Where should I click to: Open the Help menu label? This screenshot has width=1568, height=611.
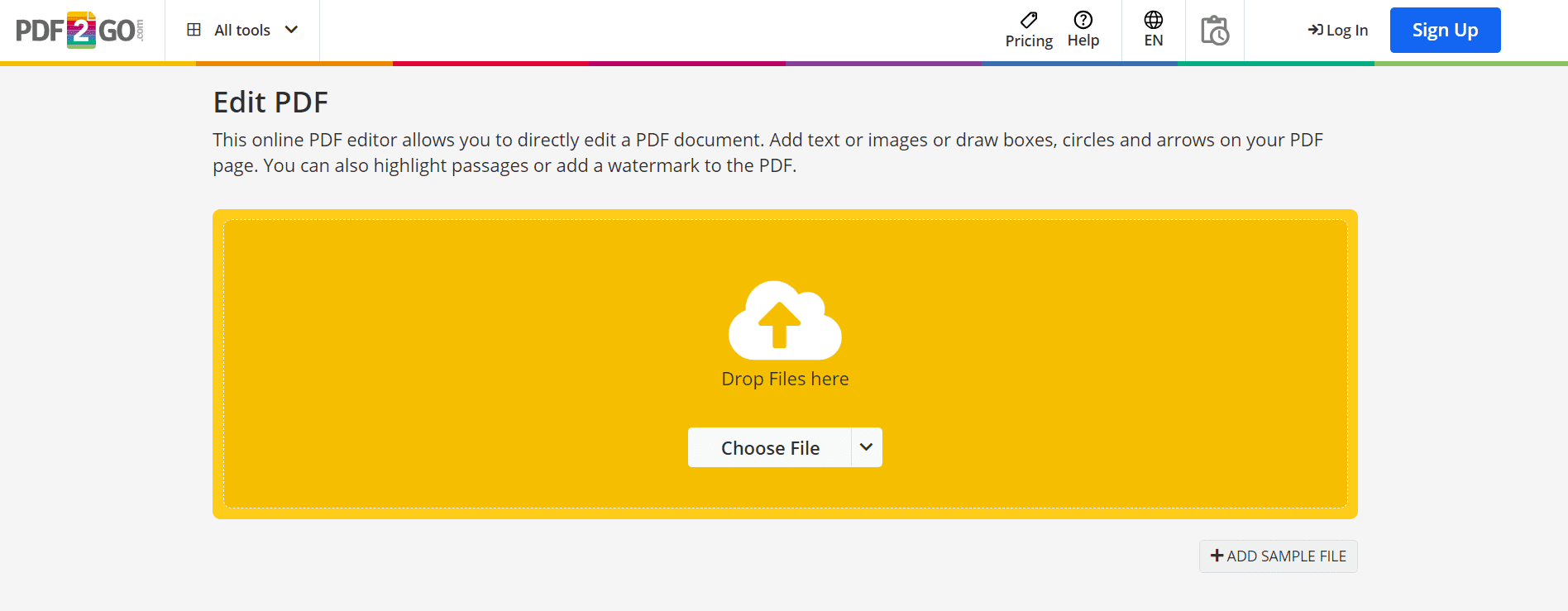pos(1083,41)
